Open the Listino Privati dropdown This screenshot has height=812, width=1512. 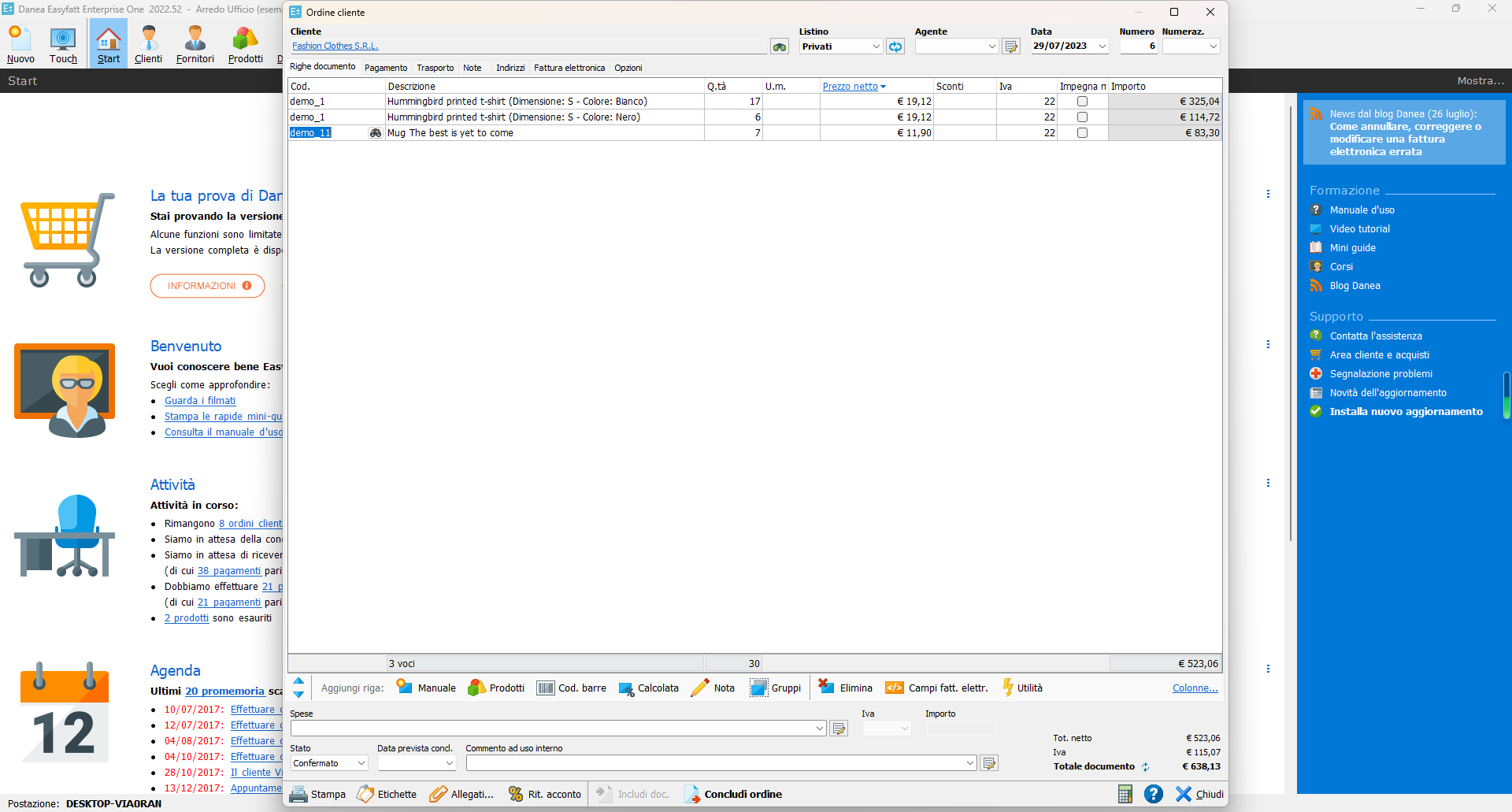click(x=876, y=46)
